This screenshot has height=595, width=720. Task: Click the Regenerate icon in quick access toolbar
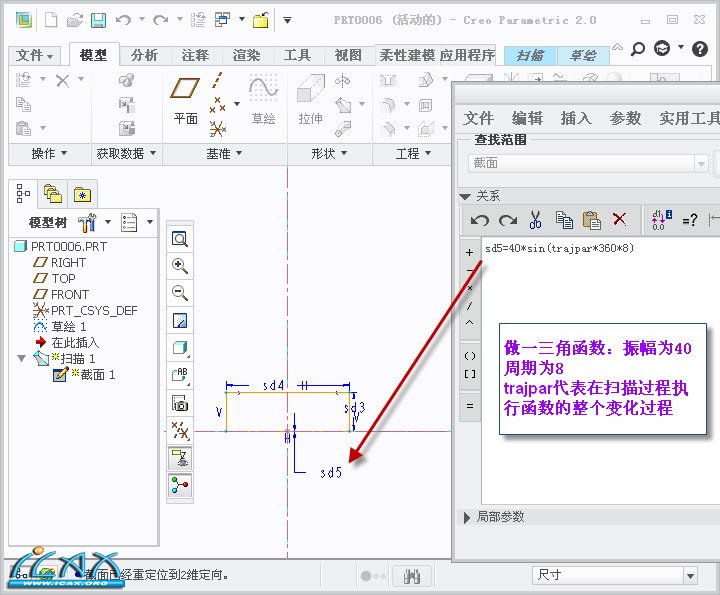click(x=198, y=20)
